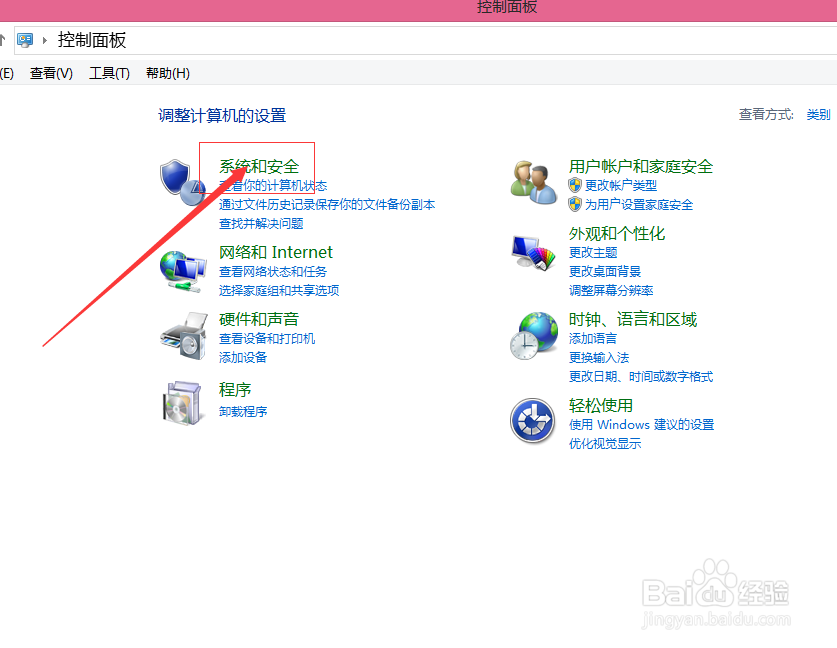
Task: Click the 控制面板 window title bar
Action: coord(418,10)
